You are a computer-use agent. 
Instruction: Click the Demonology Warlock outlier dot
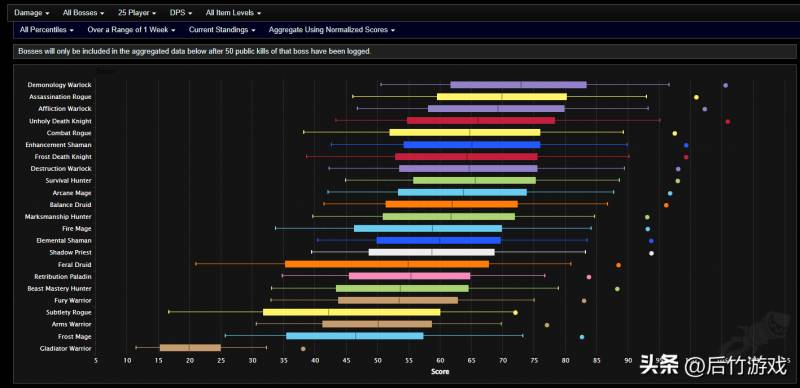pos(726,85)
